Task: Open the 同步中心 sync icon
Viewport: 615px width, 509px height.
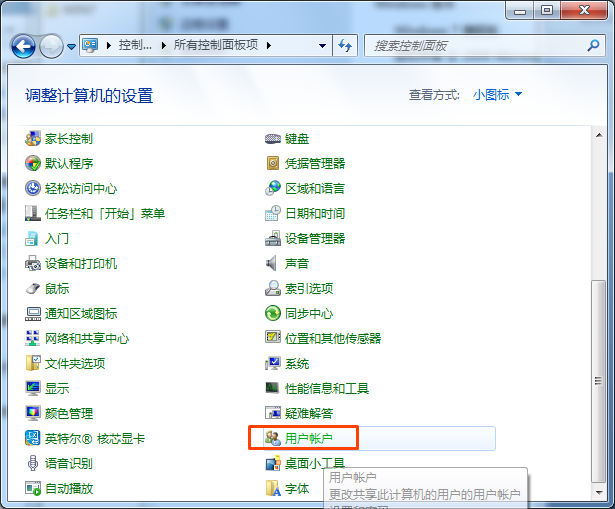Action: click(273, 313)
